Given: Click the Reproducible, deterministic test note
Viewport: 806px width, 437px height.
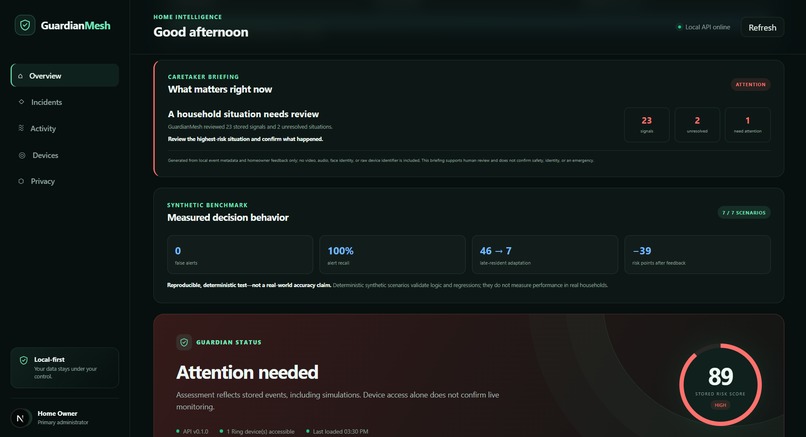Looking at the screenshot, I should coord(249,285).
